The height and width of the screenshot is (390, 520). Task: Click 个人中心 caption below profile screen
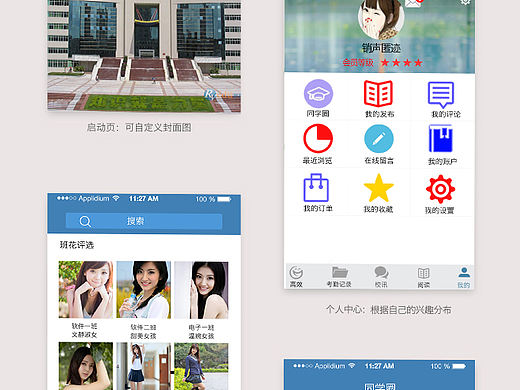click(388, 310)
